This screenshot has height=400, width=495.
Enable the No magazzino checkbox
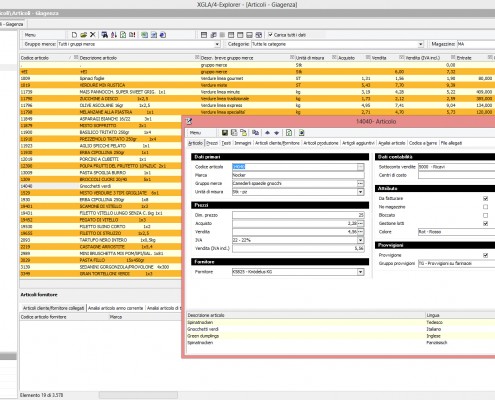[x=485, y=207]
